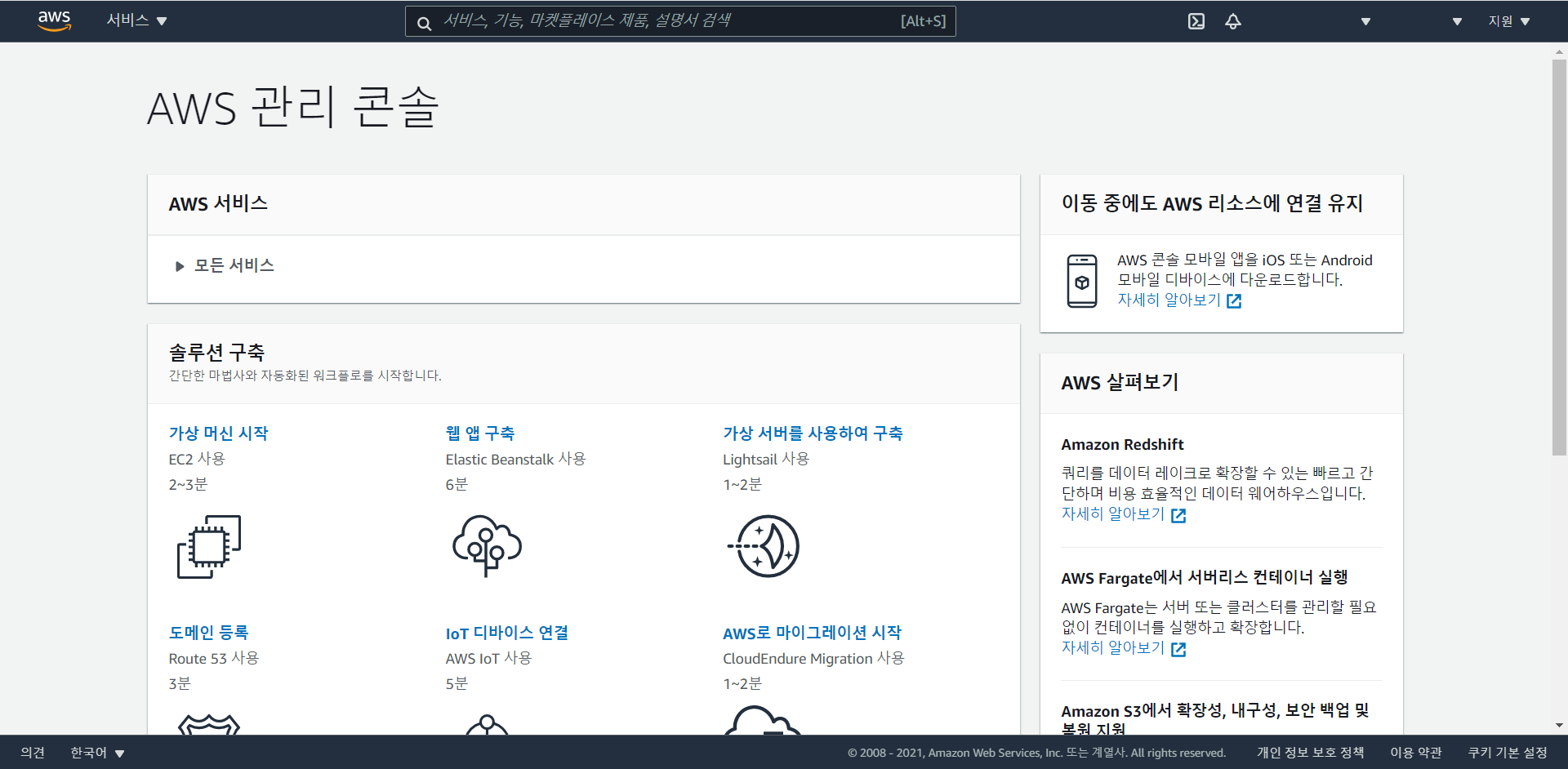
Task: Click the CloudEndure Migration 사용 text
Action: tap(813, 659)
